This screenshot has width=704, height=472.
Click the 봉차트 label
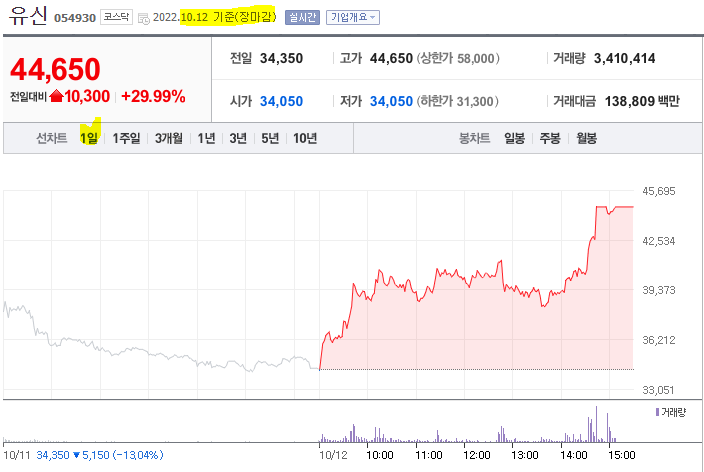click(x=474, y=138)
